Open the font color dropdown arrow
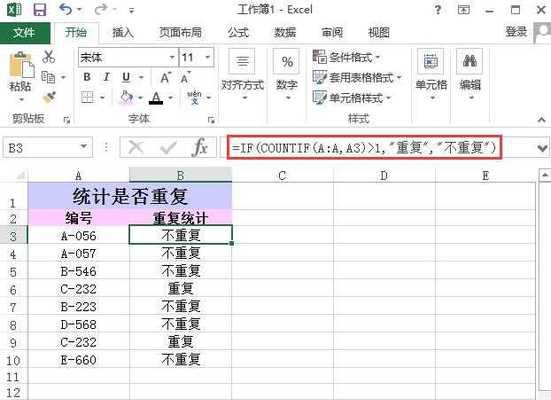Screen dimensions: 551x400 (x=170, y=98)
